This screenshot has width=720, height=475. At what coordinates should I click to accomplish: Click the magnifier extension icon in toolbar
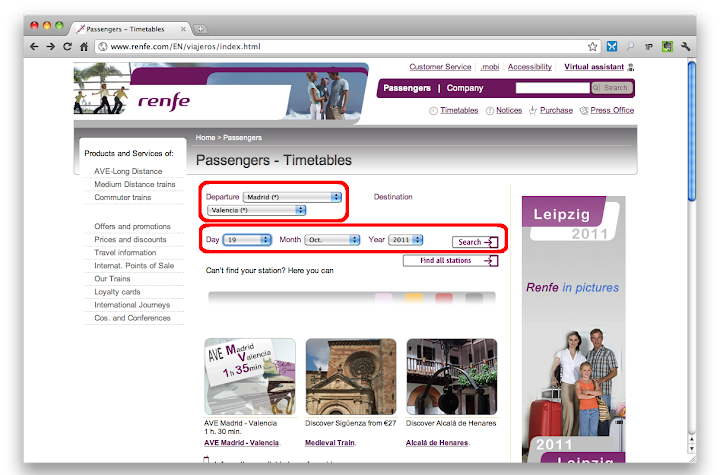630,46
